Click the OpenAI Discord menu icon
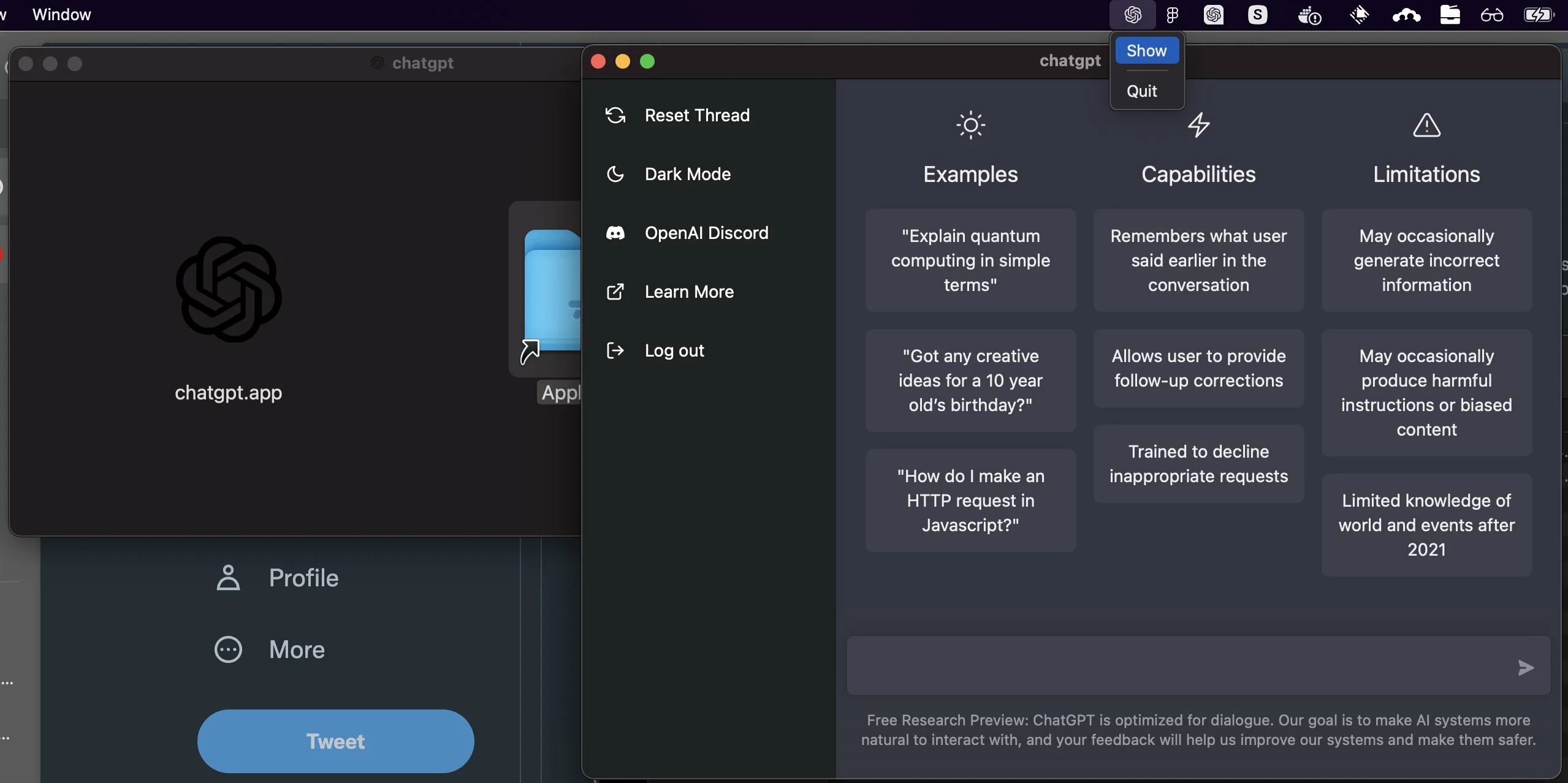 point(615,232)
